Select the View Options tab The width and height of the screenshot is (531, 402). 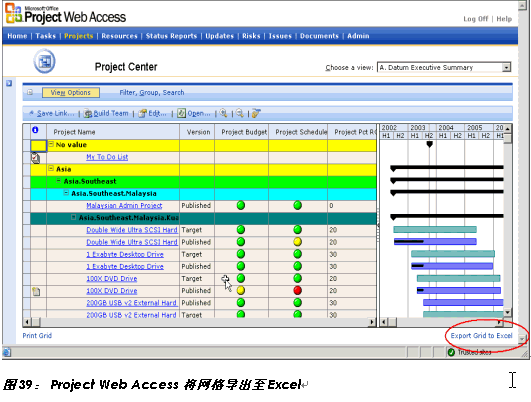click(x=71, y=92)
